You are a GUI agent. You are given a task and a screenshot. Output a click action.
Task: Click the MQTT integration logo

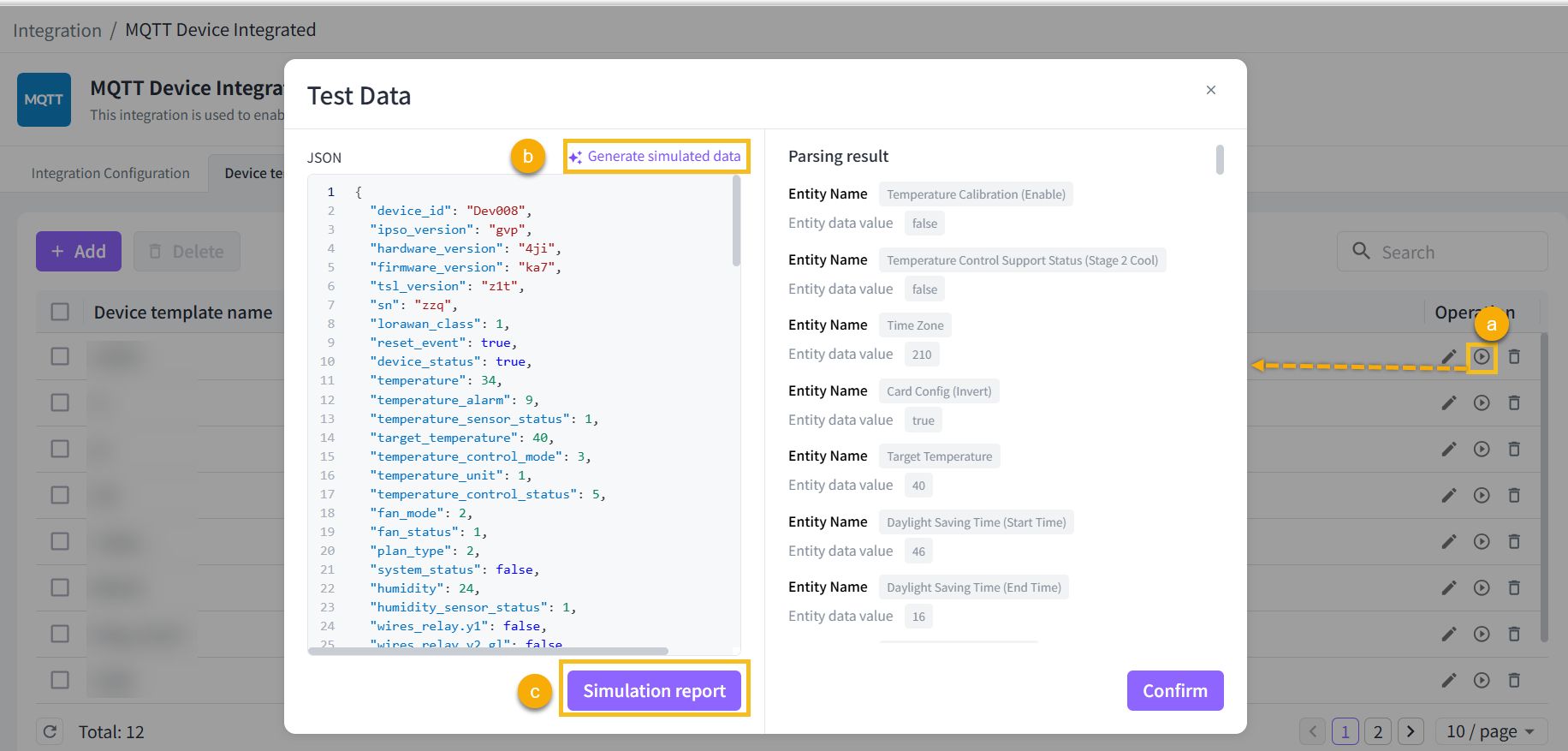[44, 99]
